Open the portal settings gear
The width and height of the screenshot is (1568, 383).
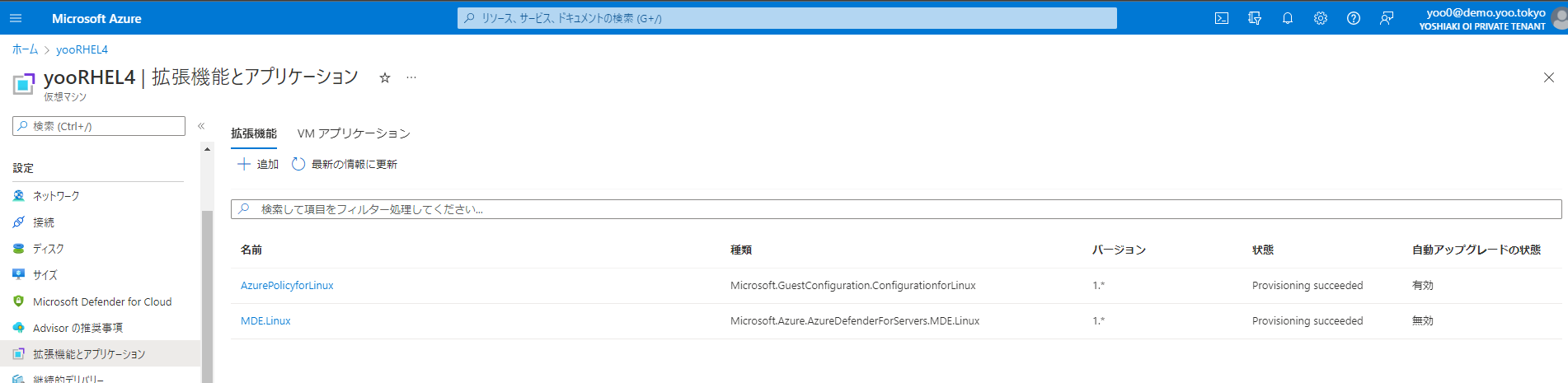[x=1321, y=18]
